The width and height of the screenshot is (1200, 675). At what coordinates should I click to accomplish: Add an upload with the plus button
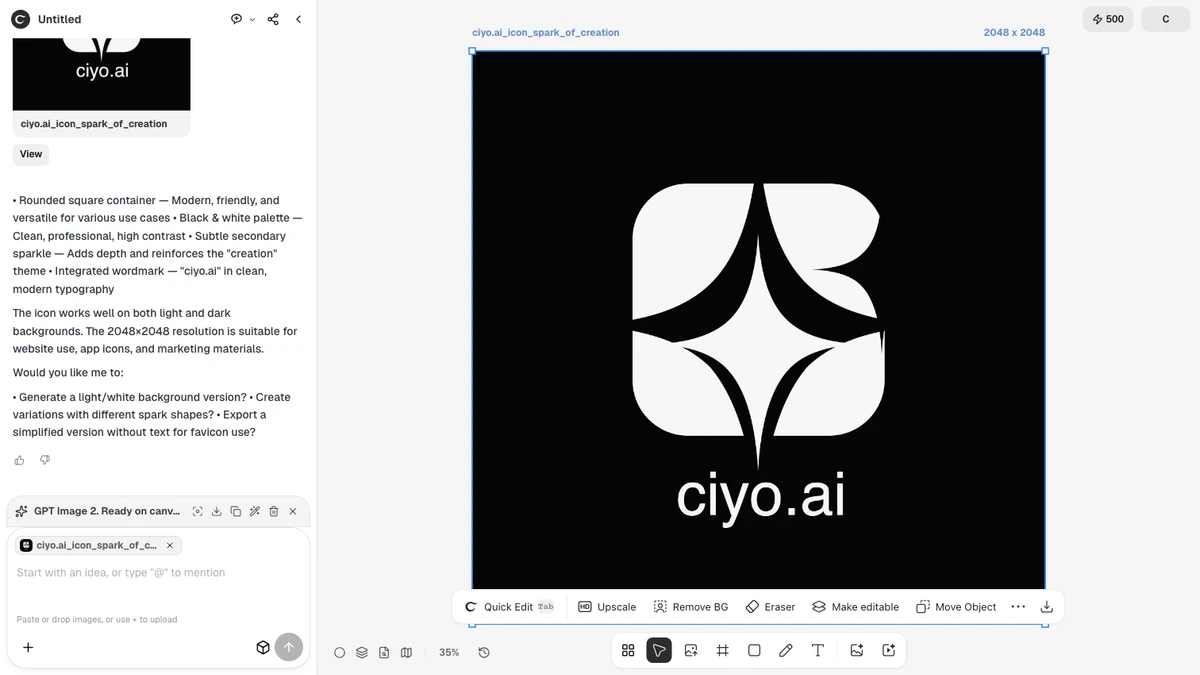coord(28,647)
